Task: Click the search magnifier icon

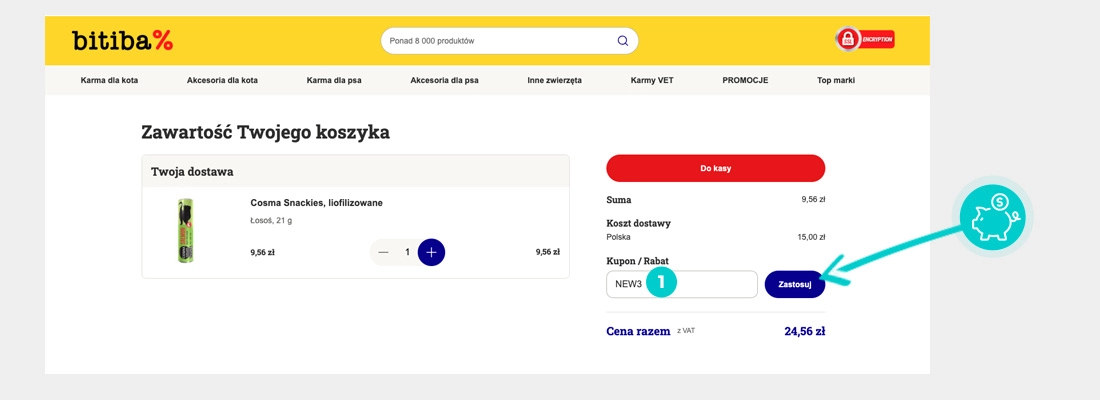Action: coord(623,41)
